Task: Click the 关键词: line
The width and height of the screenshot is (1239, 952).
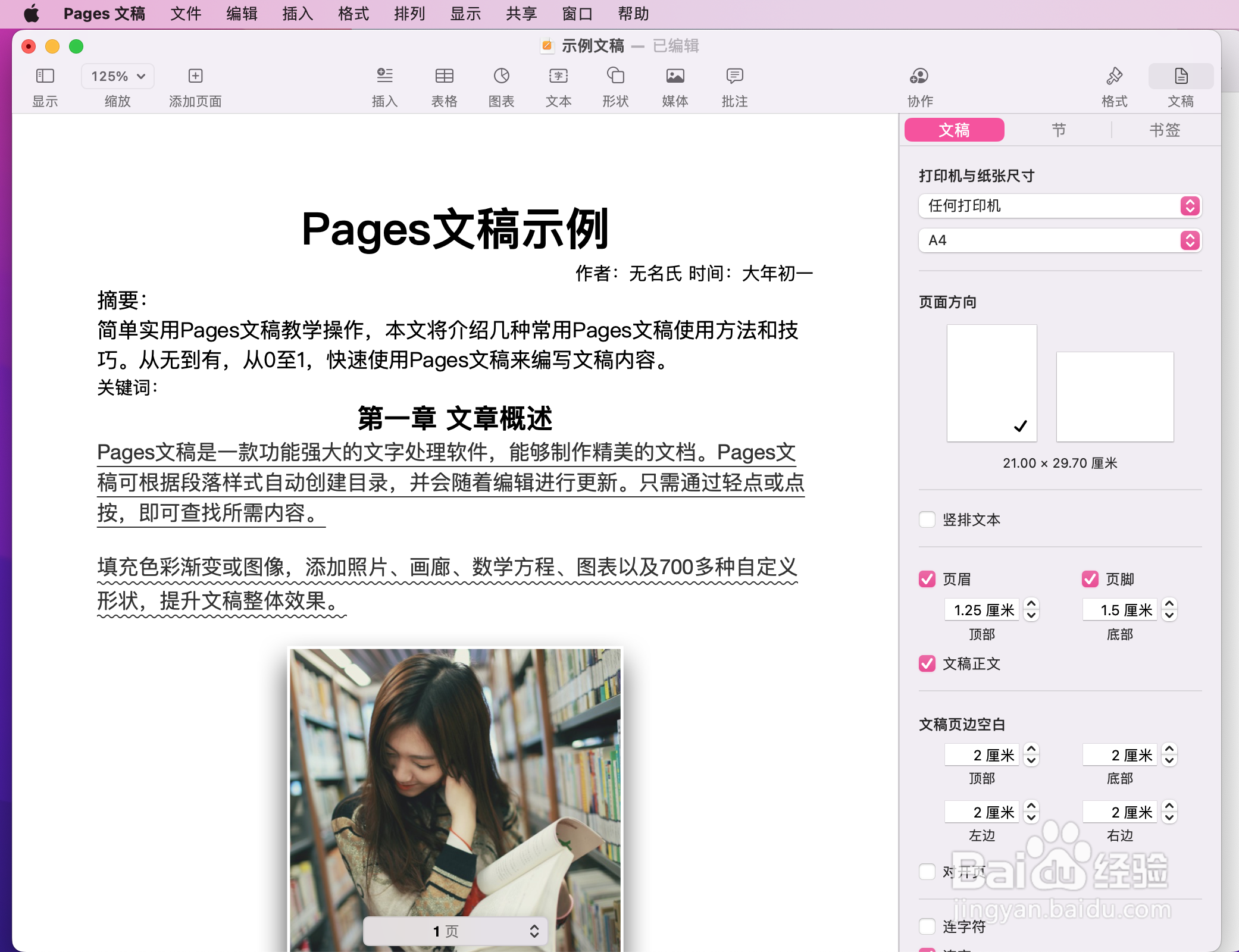Action: [127, 388]
